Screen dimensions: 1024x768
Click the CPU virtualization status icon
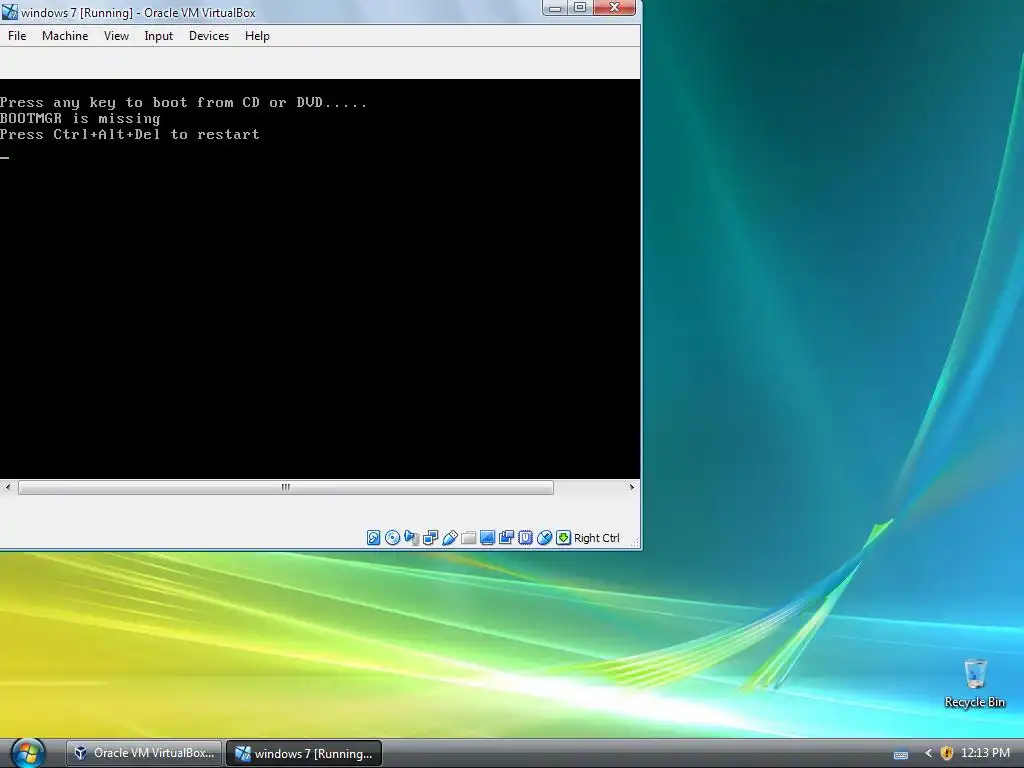pyautogui.click(x=525, y=537)
